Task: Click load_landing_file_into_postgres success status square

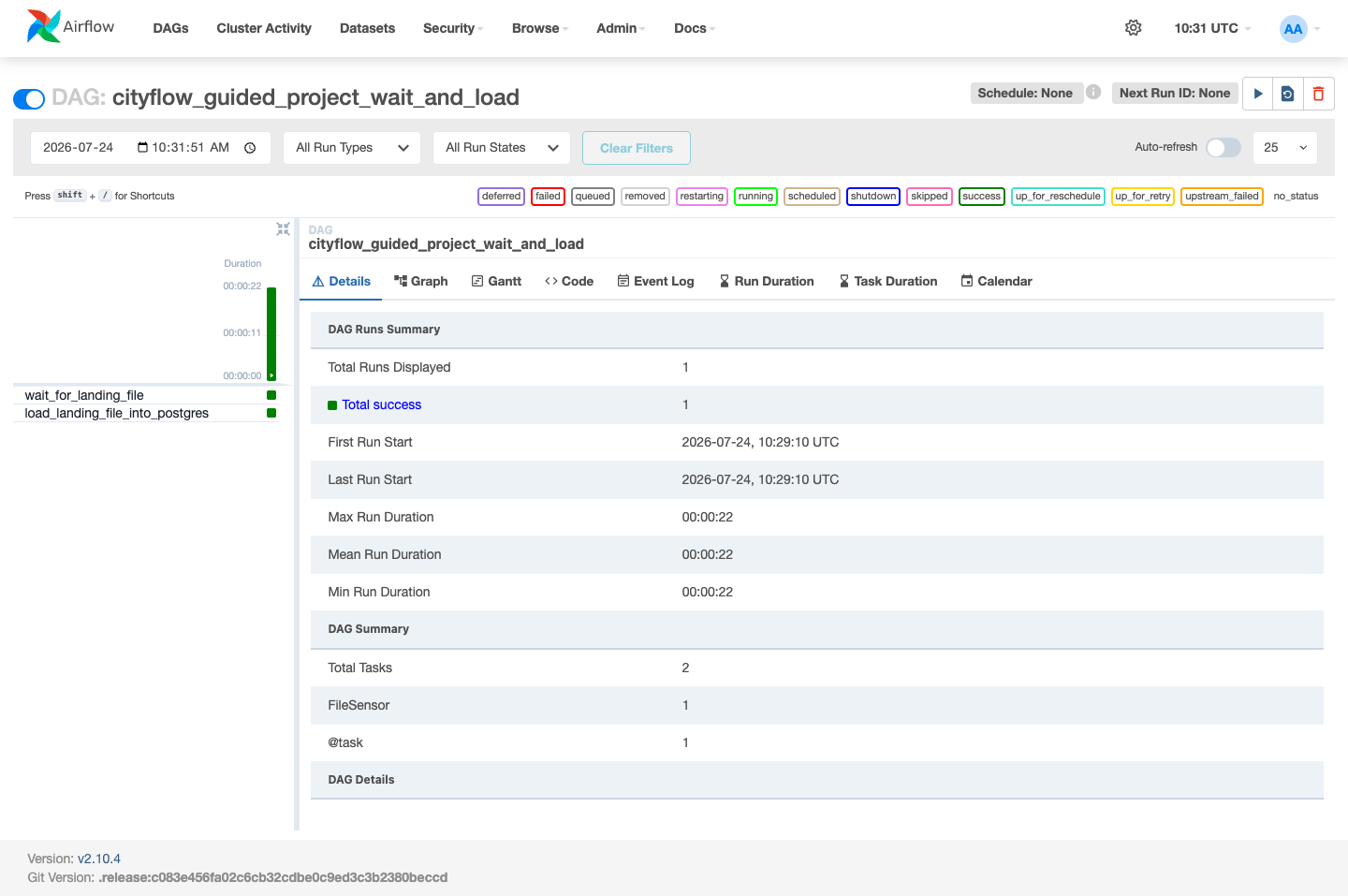Action: click(x=271, y=413)
